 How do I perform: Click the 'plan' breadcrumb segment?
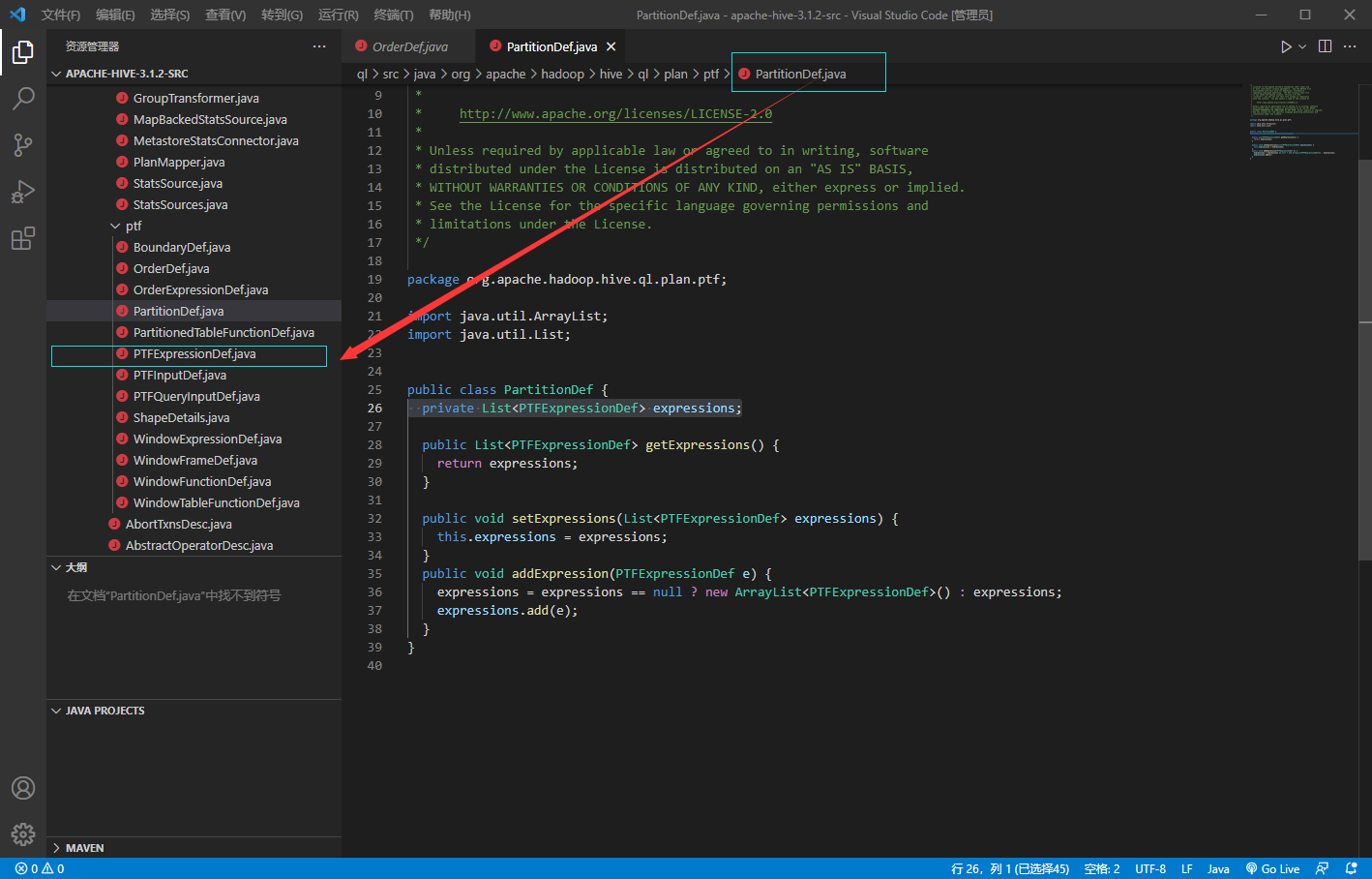click(x=675, y=74)
